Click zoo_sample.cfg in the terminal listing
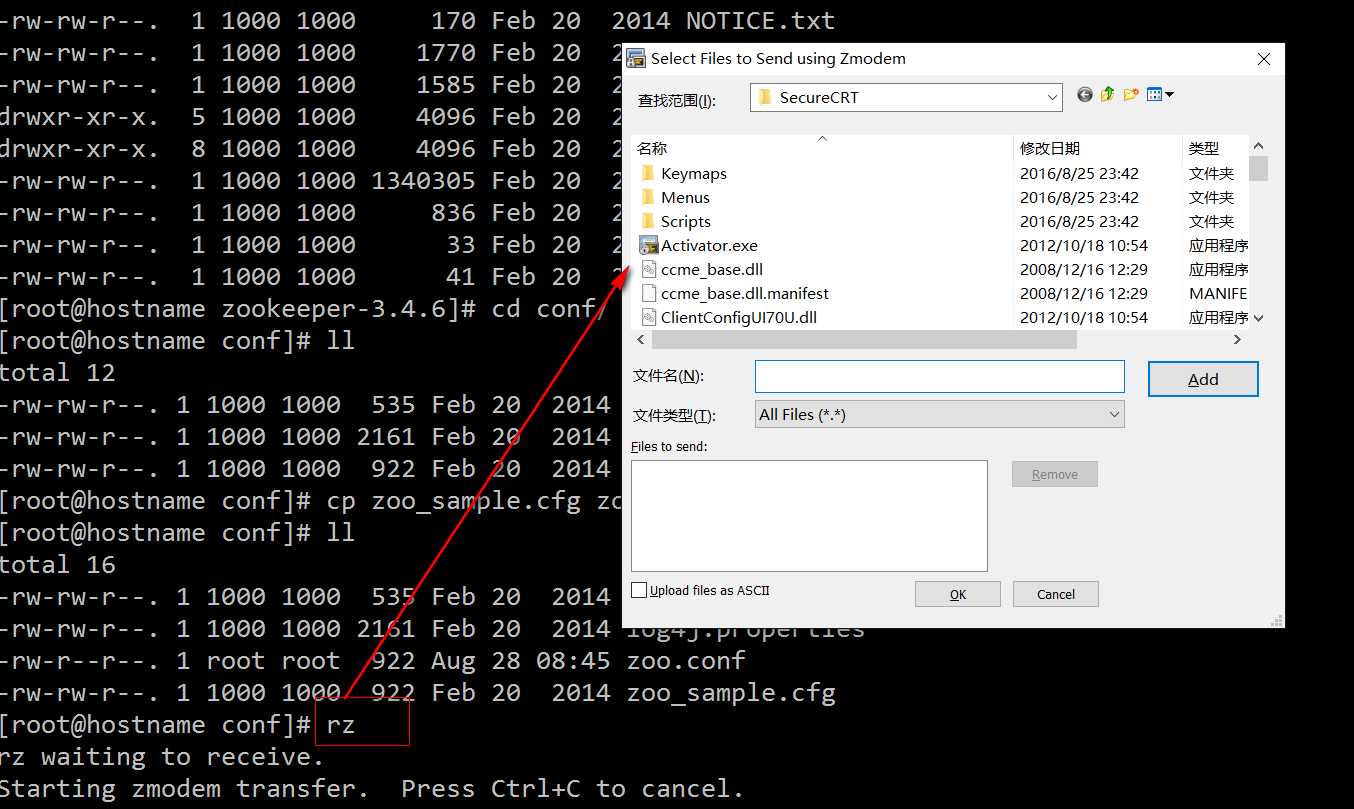 (731, 692)
